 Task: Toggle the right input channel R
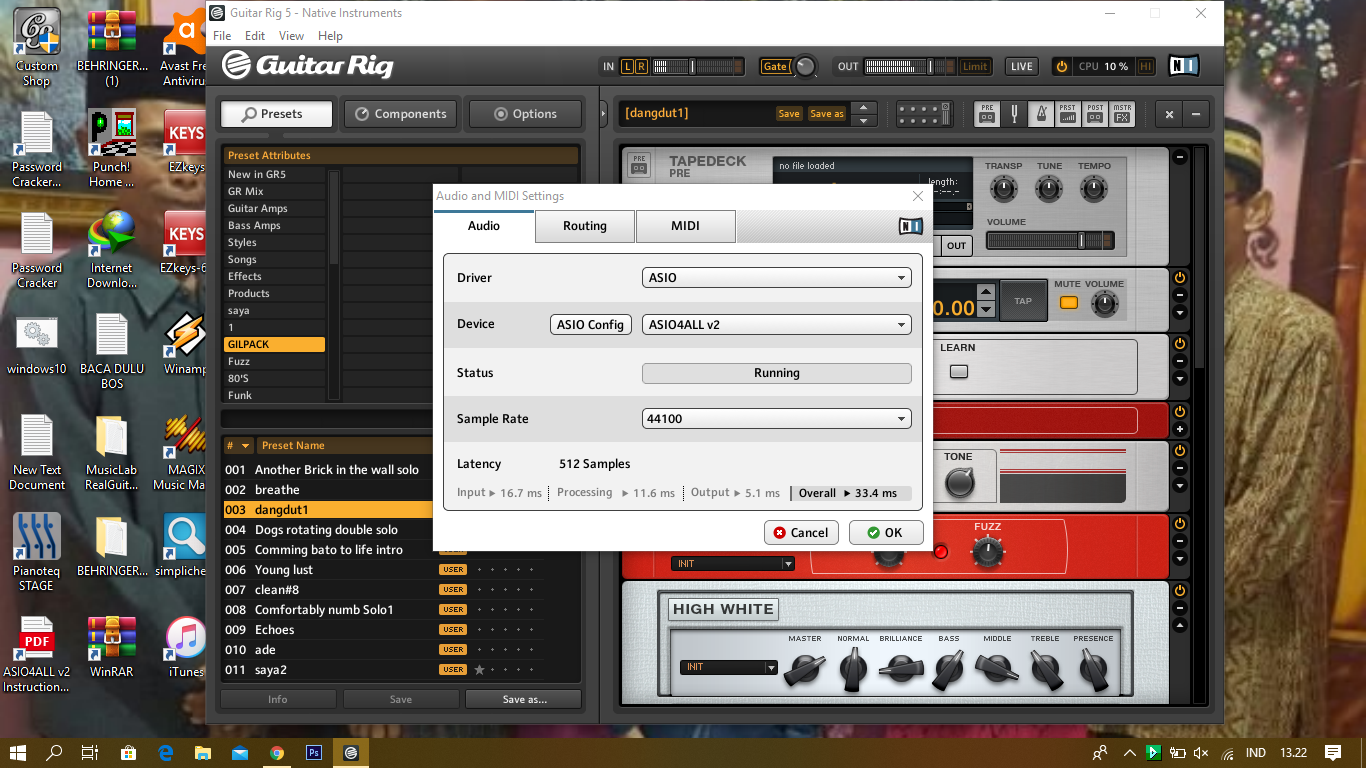641,67
